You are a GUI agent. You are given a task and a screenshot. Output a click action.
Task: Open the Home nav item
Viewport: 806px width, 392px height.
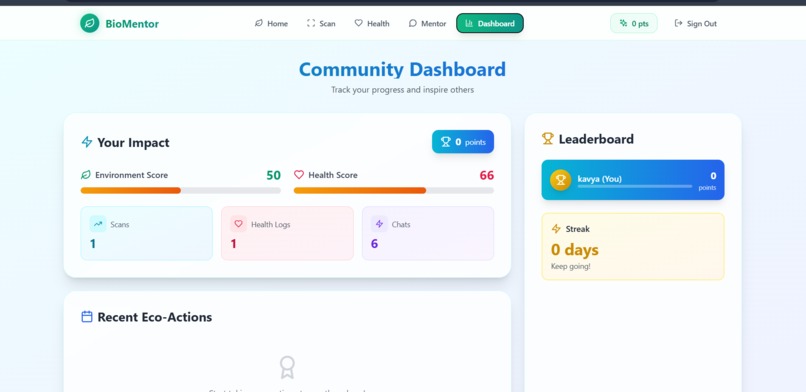tap(271, 23)
